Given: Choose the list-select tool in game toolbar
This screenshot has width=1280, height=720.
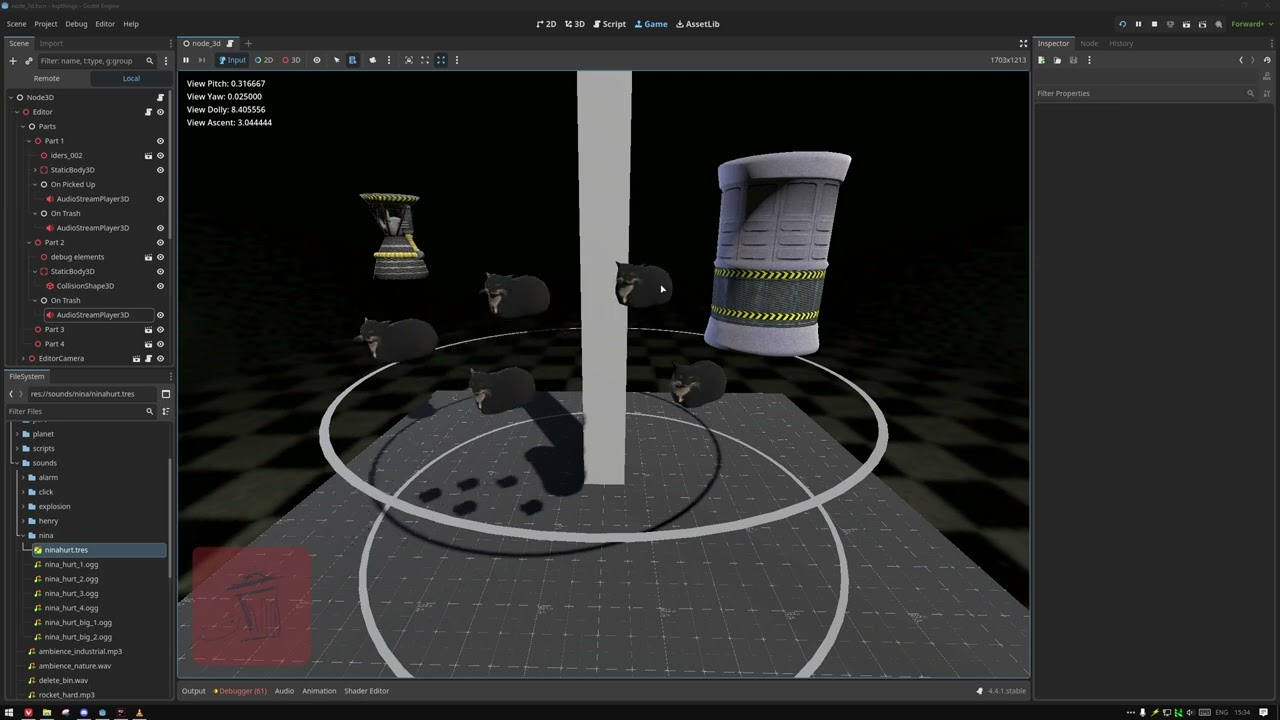Looking at the screenshot, I should pyautogui.click(x=352, y=60).
